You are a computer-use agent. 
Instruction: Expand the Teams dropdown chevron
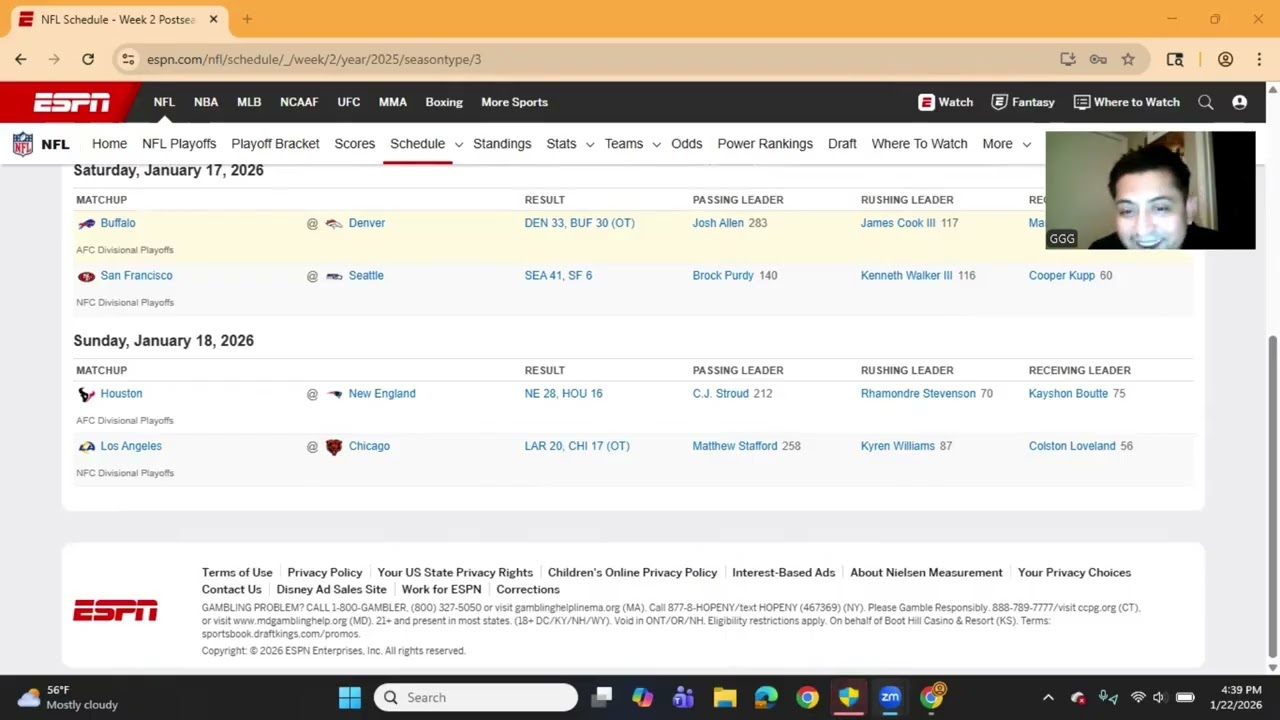tap(656, 144)
